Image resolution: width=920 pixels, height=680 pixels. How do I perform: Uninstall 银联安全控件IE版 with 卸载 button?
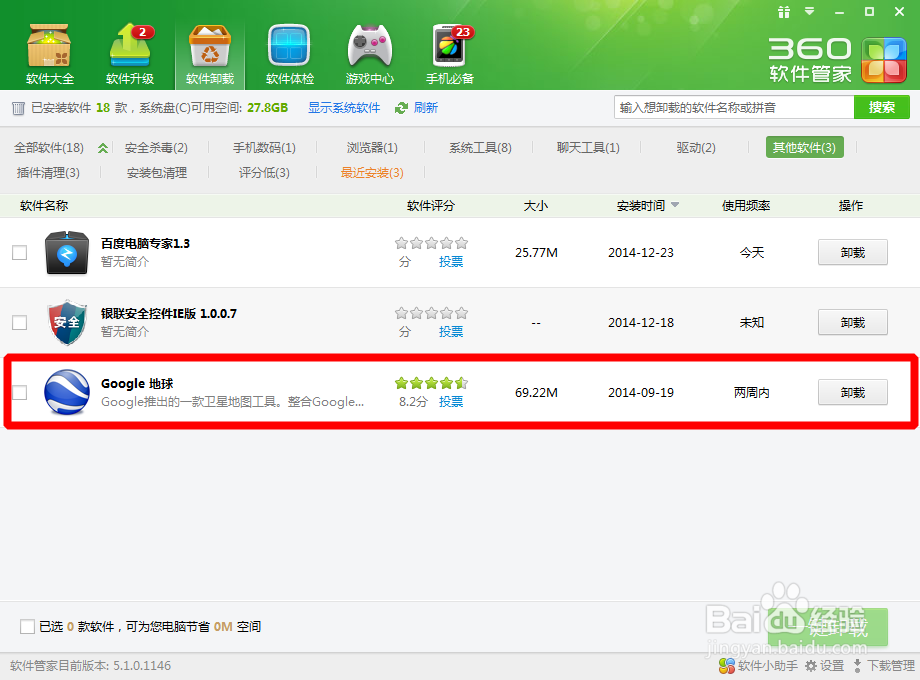coord(853,322)
